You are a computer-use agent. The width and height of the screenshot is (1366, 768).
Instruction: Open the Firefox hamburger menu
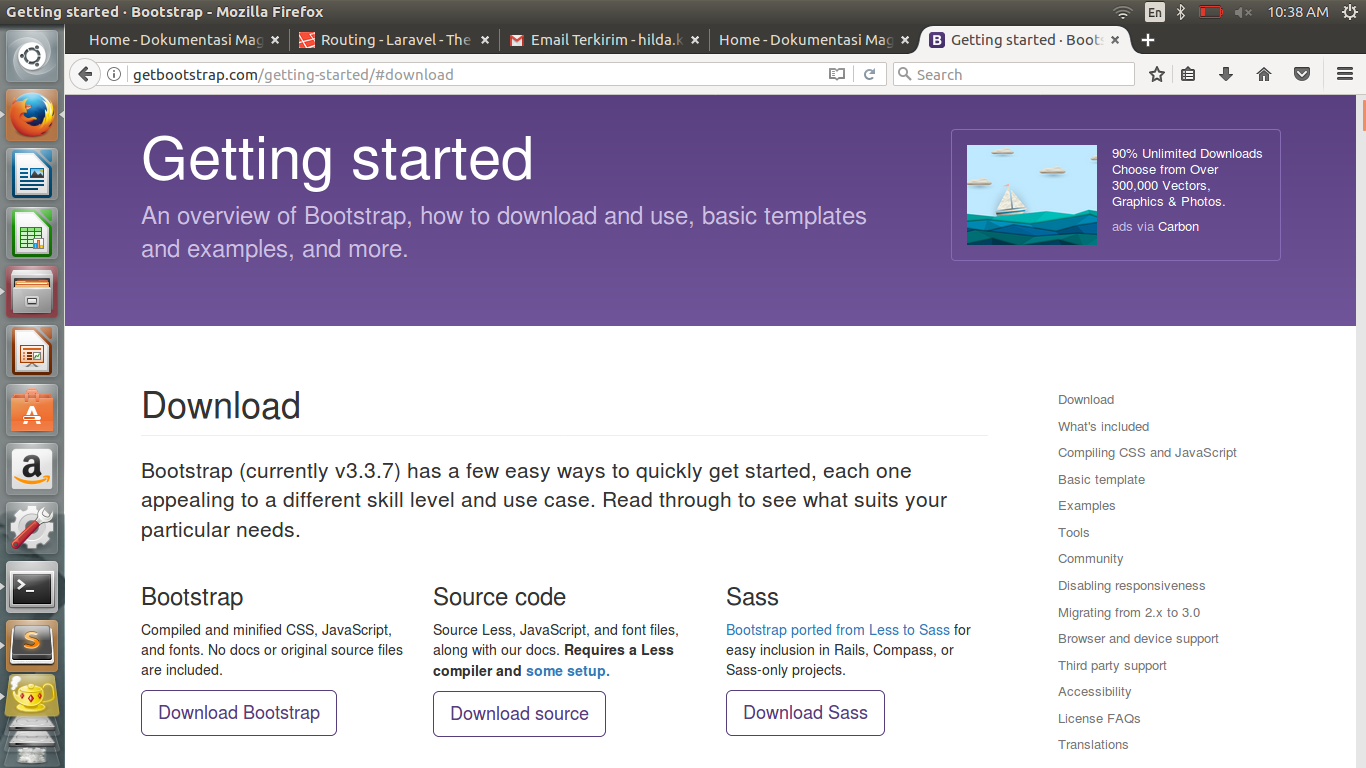tap(1345, 74)
